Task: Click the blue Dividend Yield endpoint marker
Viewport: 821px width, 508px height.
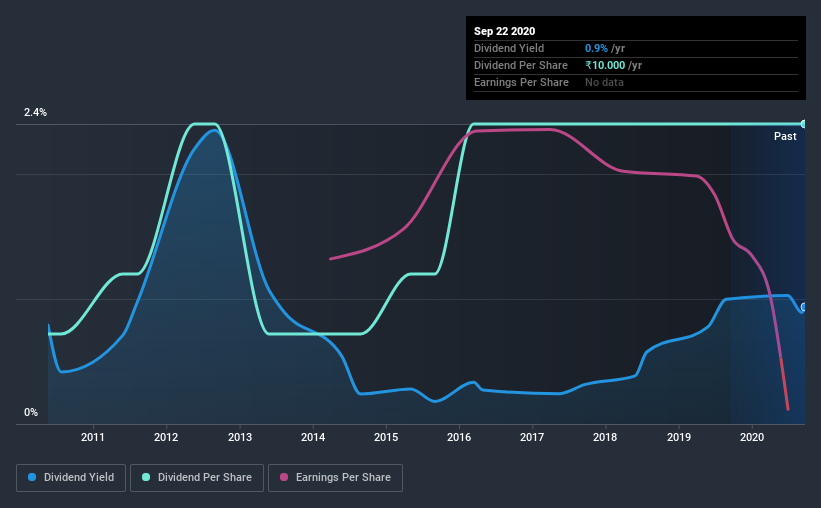Action: coord(803,307)
